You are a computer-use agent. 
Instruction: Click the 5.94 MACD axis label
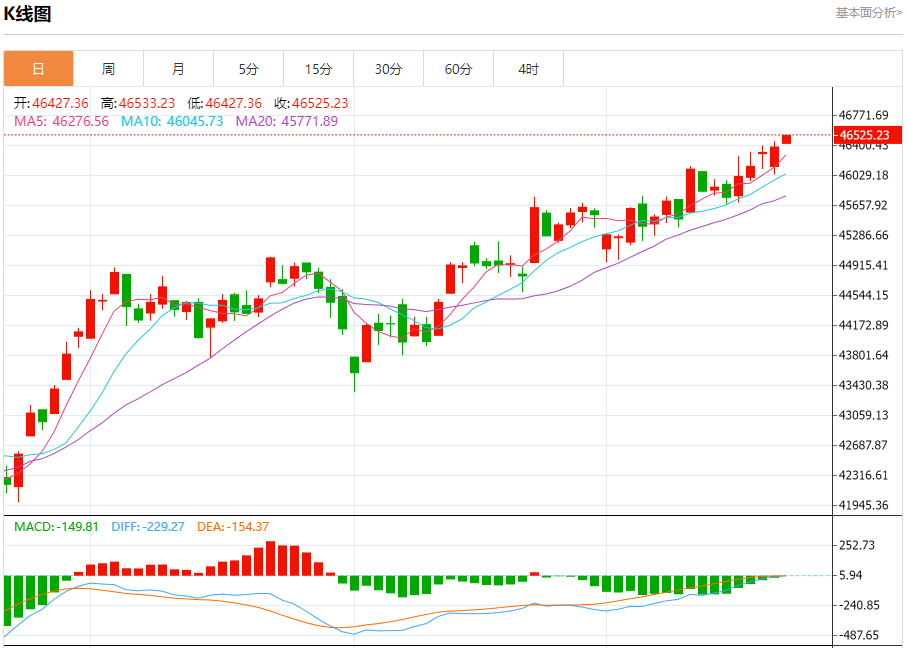(x=851, y=575)
